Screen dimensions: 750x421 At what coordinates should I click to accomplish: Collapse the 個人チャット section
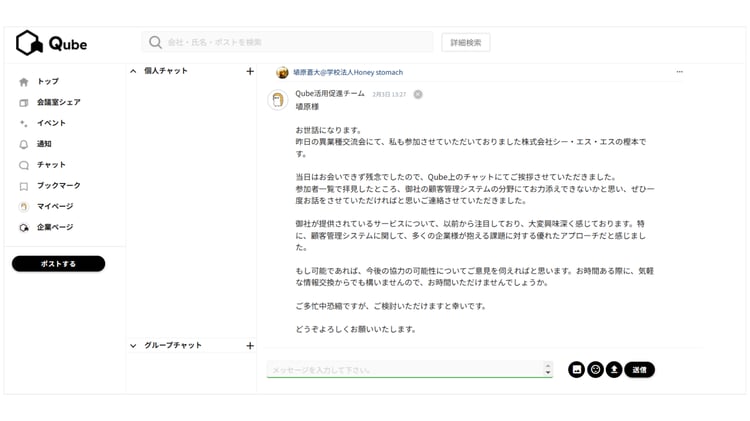point(134,71)
